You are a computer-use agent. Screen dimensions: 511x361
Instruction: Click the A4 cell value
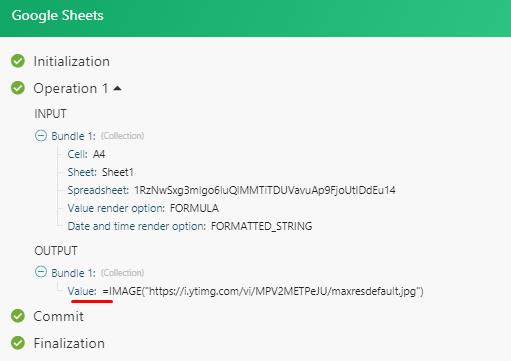(x=99, y=154)
